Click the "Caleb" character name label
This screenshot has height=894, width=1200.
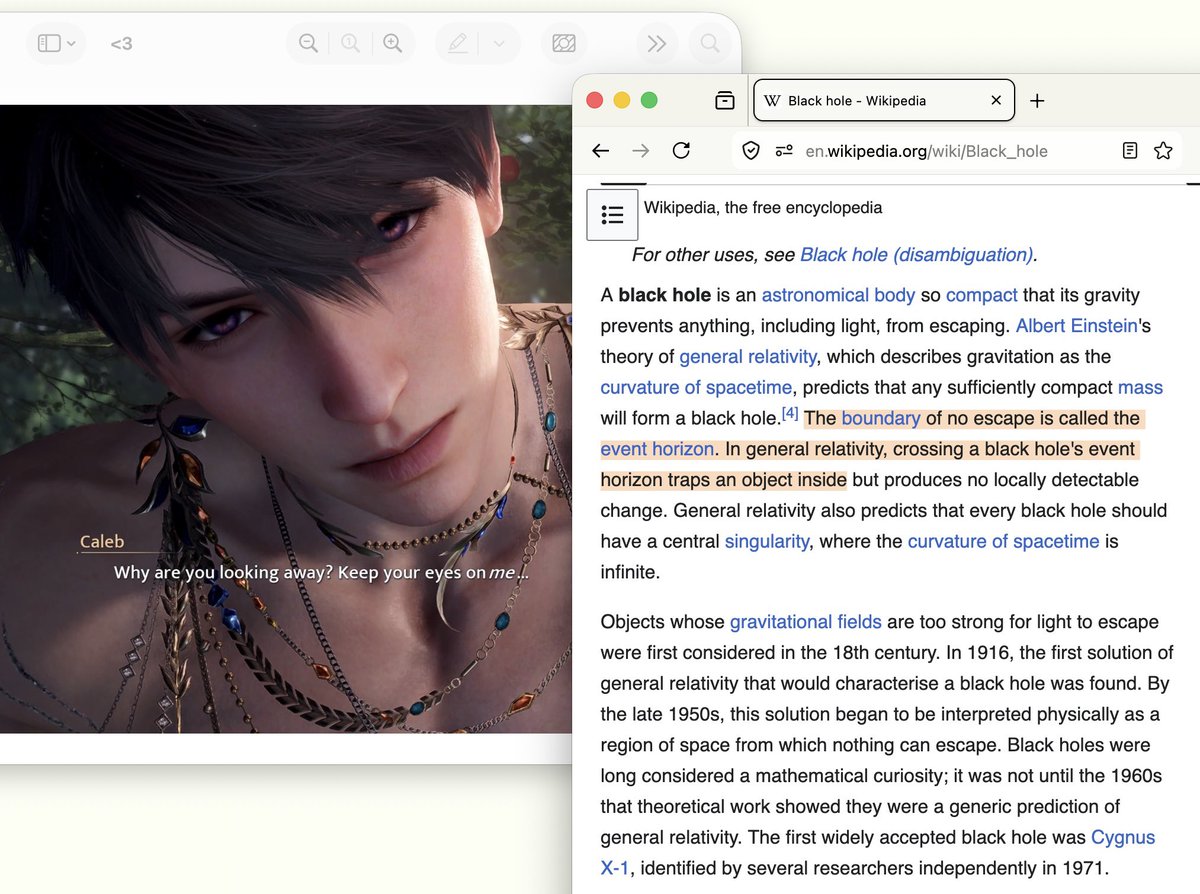click(102, 542)
